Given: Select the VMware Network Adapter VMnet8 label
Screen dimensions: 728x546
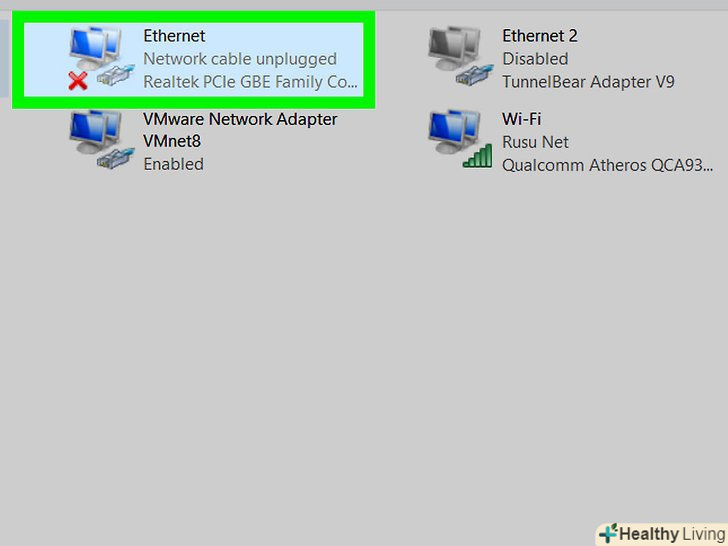Looking at the screenshot, I should coord(240,130).
